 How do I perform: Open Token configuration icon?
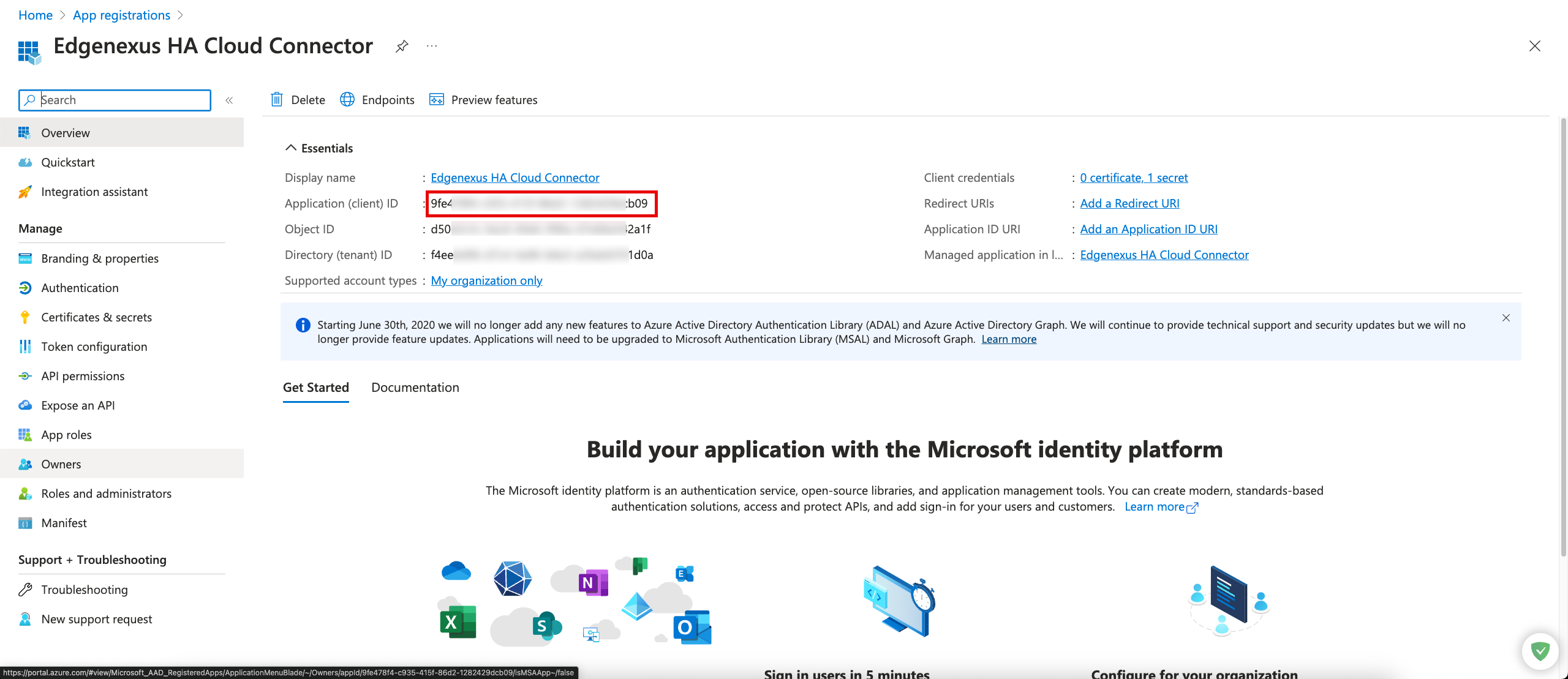pos(25,347)
